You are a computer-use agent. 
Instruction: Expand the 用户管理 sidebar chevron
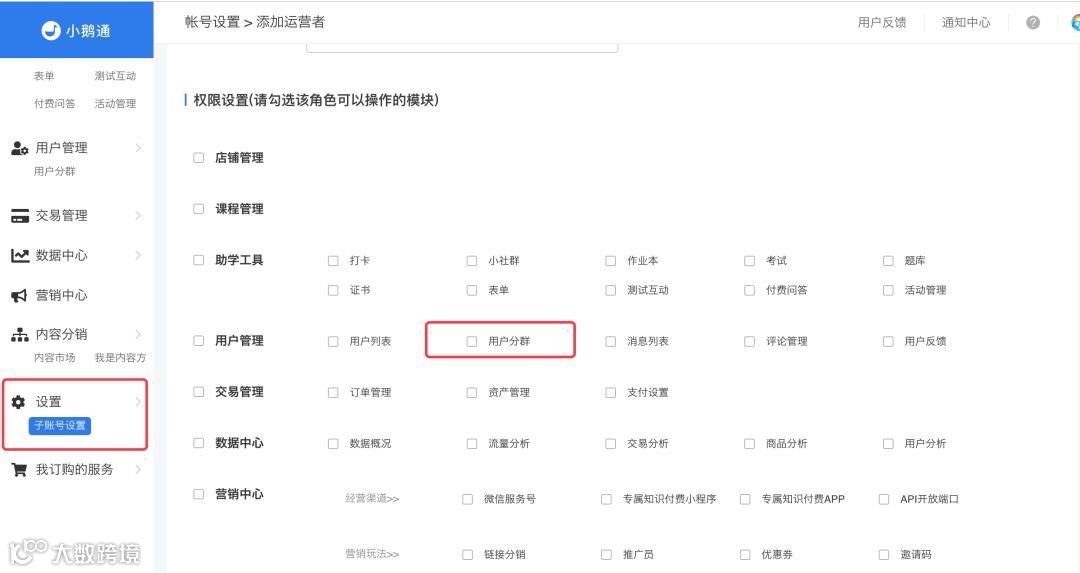(x=138, y=147)
